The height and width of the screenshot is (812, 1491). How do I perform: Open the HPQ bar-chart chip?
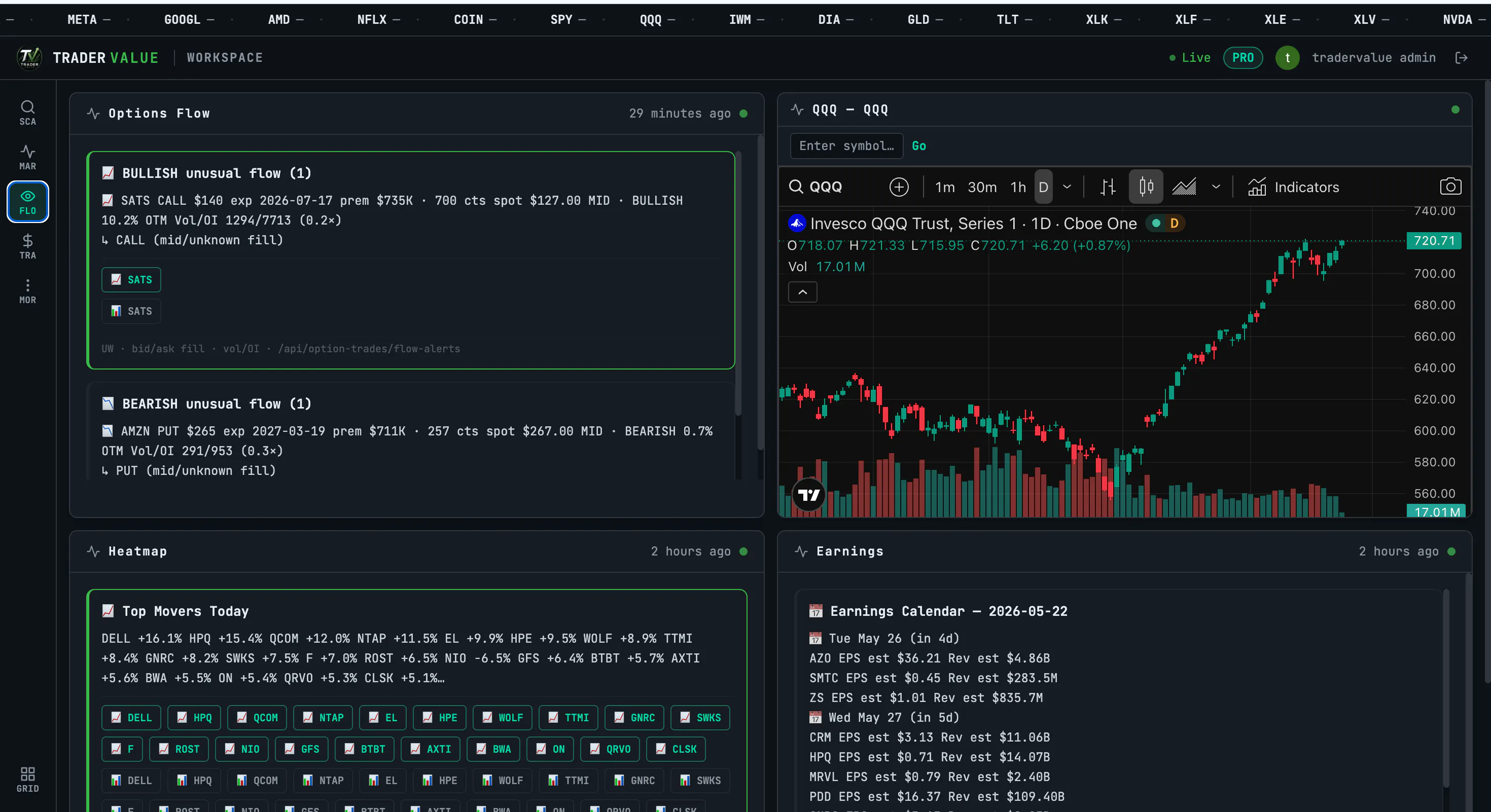[x=194, y=780]
